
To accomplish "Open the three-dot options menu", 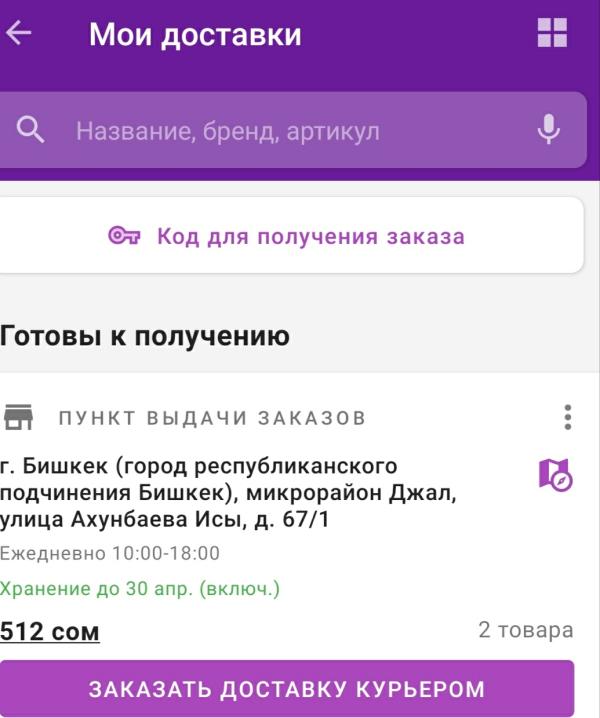I will tap(567, 417).
